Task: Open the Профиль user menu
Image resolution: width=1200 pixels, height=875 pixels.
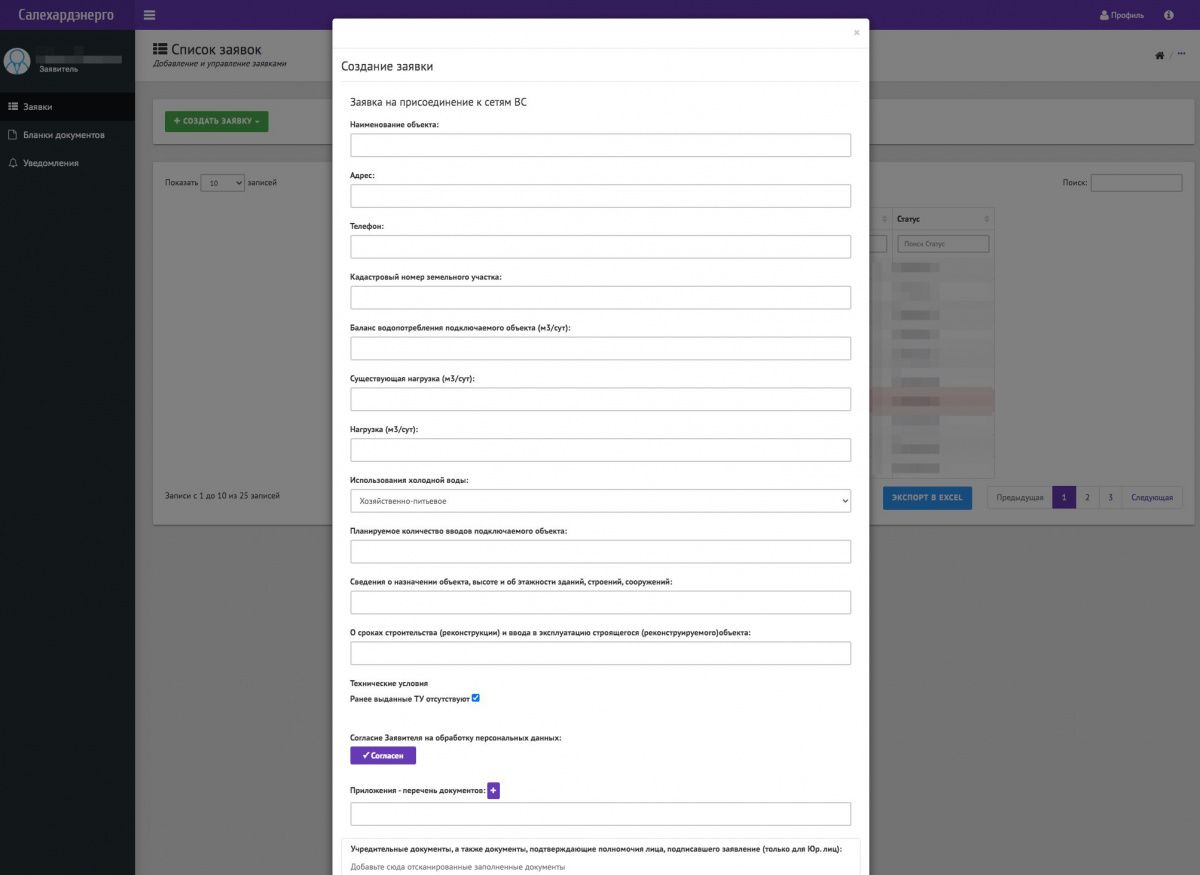Action: [x=1121, y=15]
